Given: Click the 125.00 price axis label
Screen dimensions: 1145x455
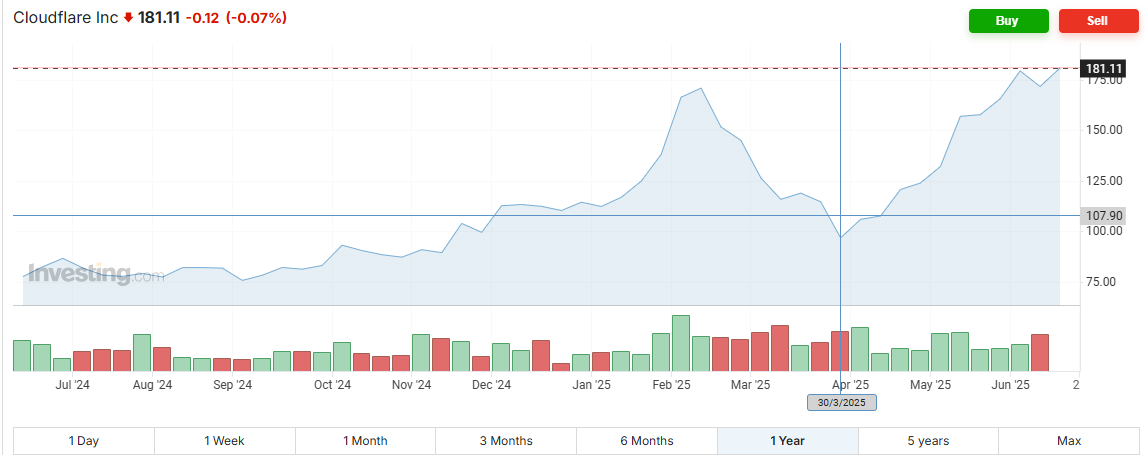Looking at the screenshot, I should 1104,180.
